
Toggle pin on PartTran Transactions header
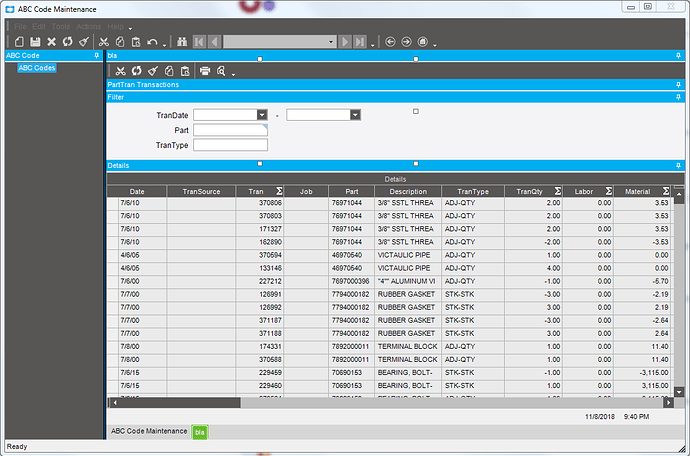pos(679,85)
